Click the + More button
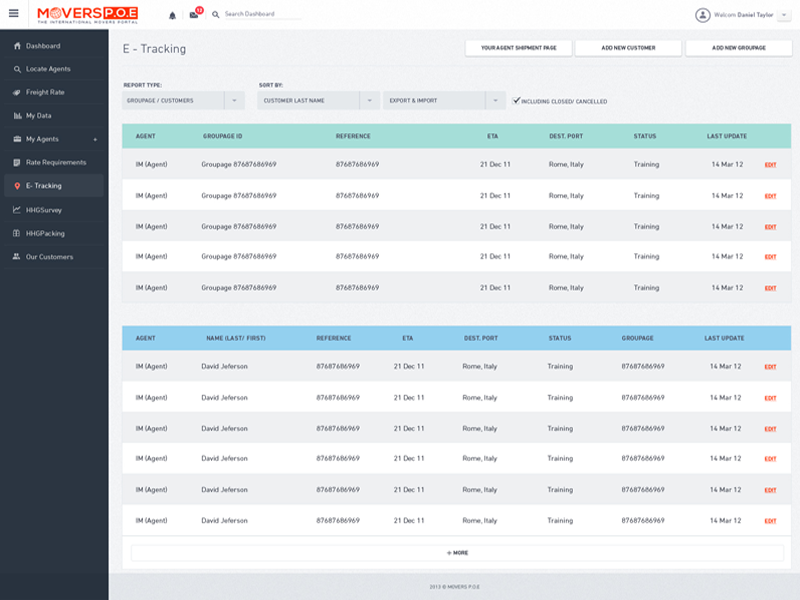800x600 pixels. pyautogui.click(x=457, y=552)
